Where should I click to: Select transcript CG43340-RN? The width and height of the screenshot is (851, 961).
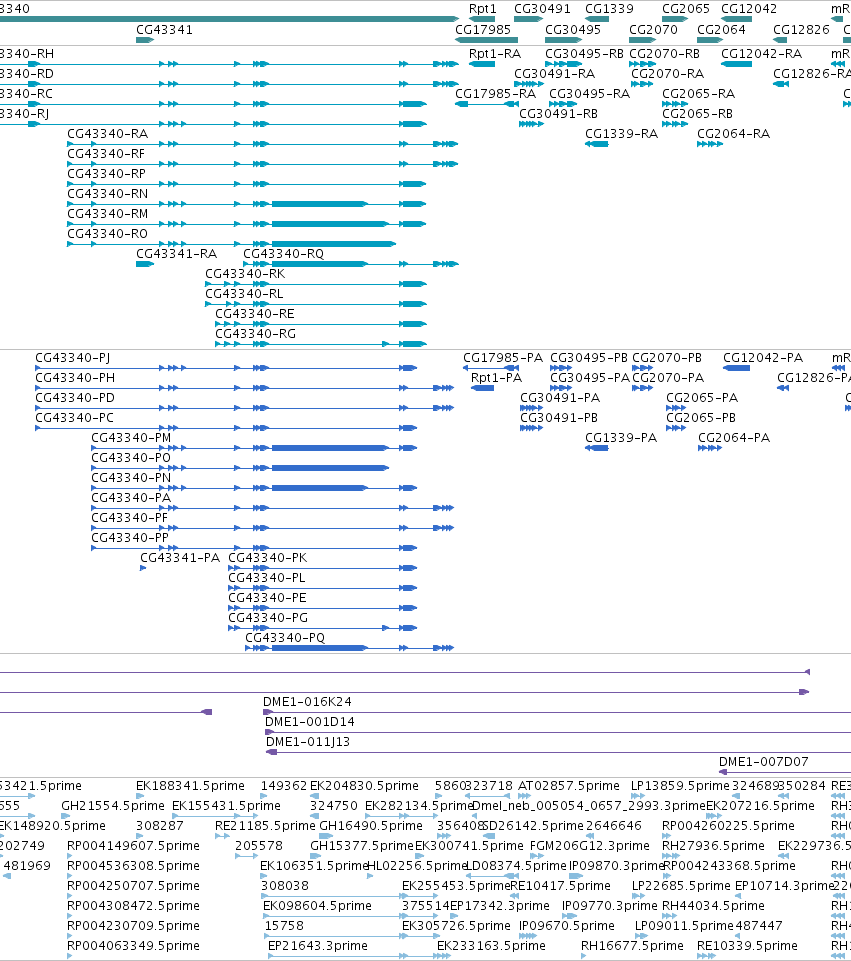pos(107,194)
